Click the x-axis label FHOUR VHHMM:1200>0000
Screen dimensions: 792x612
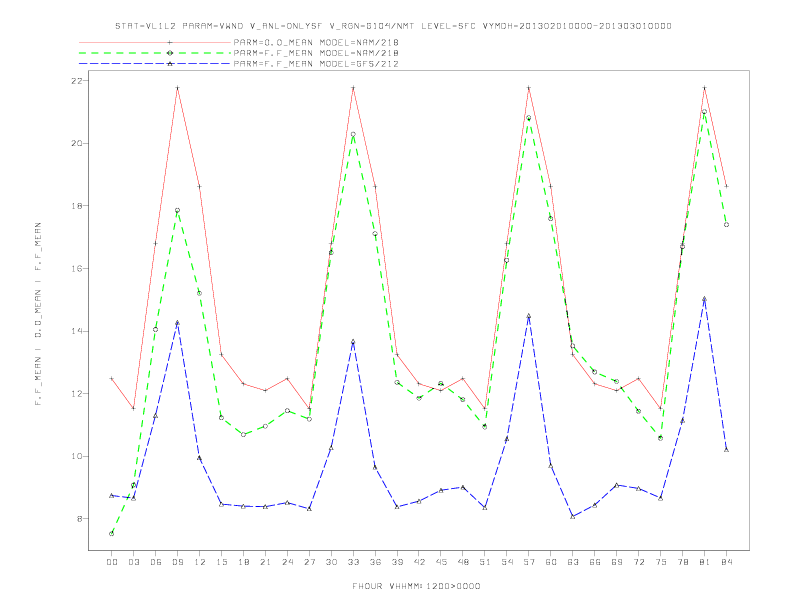tap(416, 586)
